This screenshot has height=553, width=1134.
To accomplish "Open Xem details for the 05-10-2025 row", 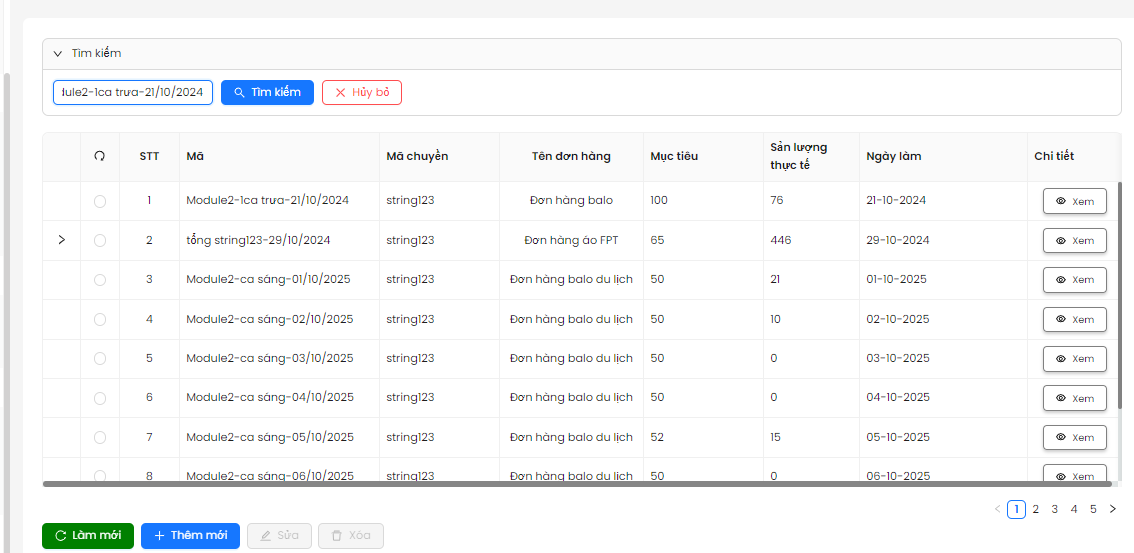I will tap(1074, 438).
